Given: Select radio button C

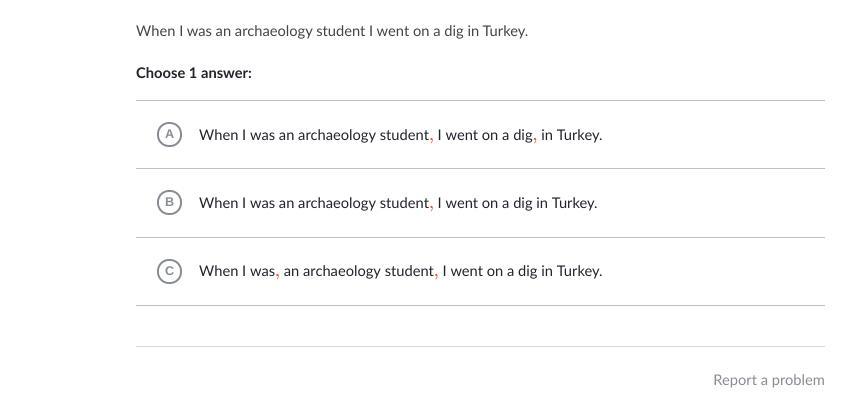Looking at the screenshot, I should (169, 270).
